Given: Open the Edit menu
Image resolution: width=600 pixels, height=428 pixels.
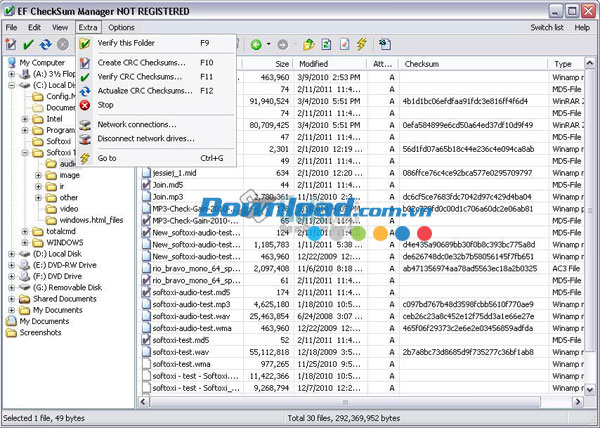Looking at the screenshot, I should click(x=34, y=28).
